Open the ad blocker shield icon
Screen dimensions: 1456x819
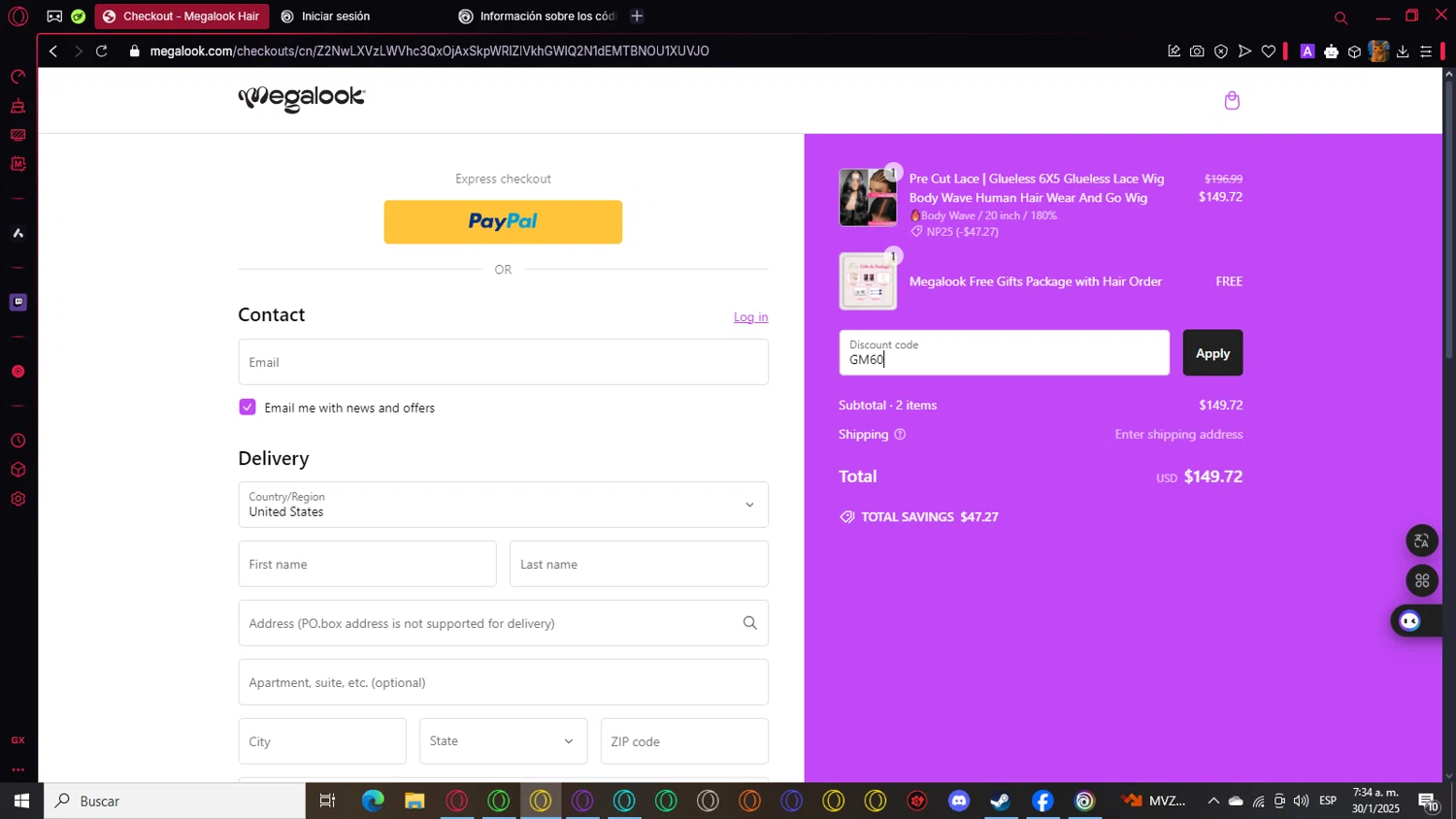[1221, 51]
